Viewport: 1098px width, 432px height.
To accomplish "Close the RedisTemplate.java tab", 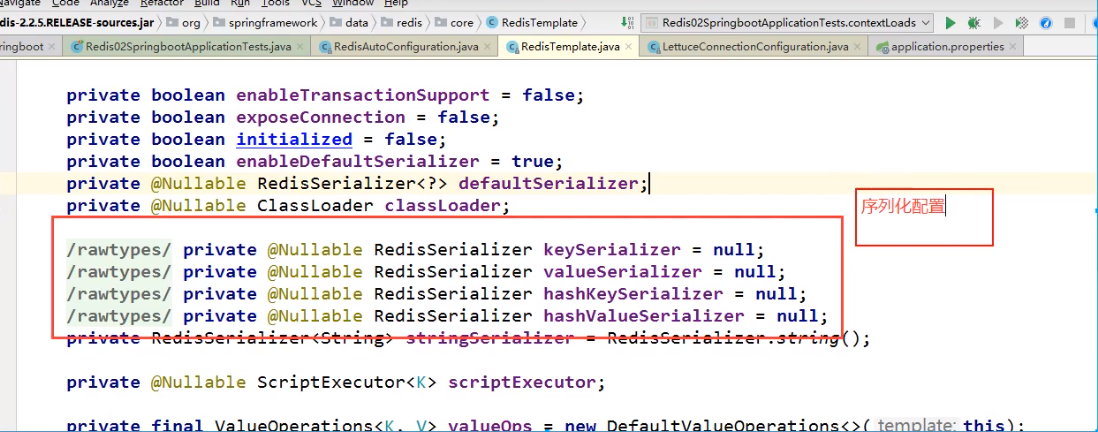I will coord(630,47).
